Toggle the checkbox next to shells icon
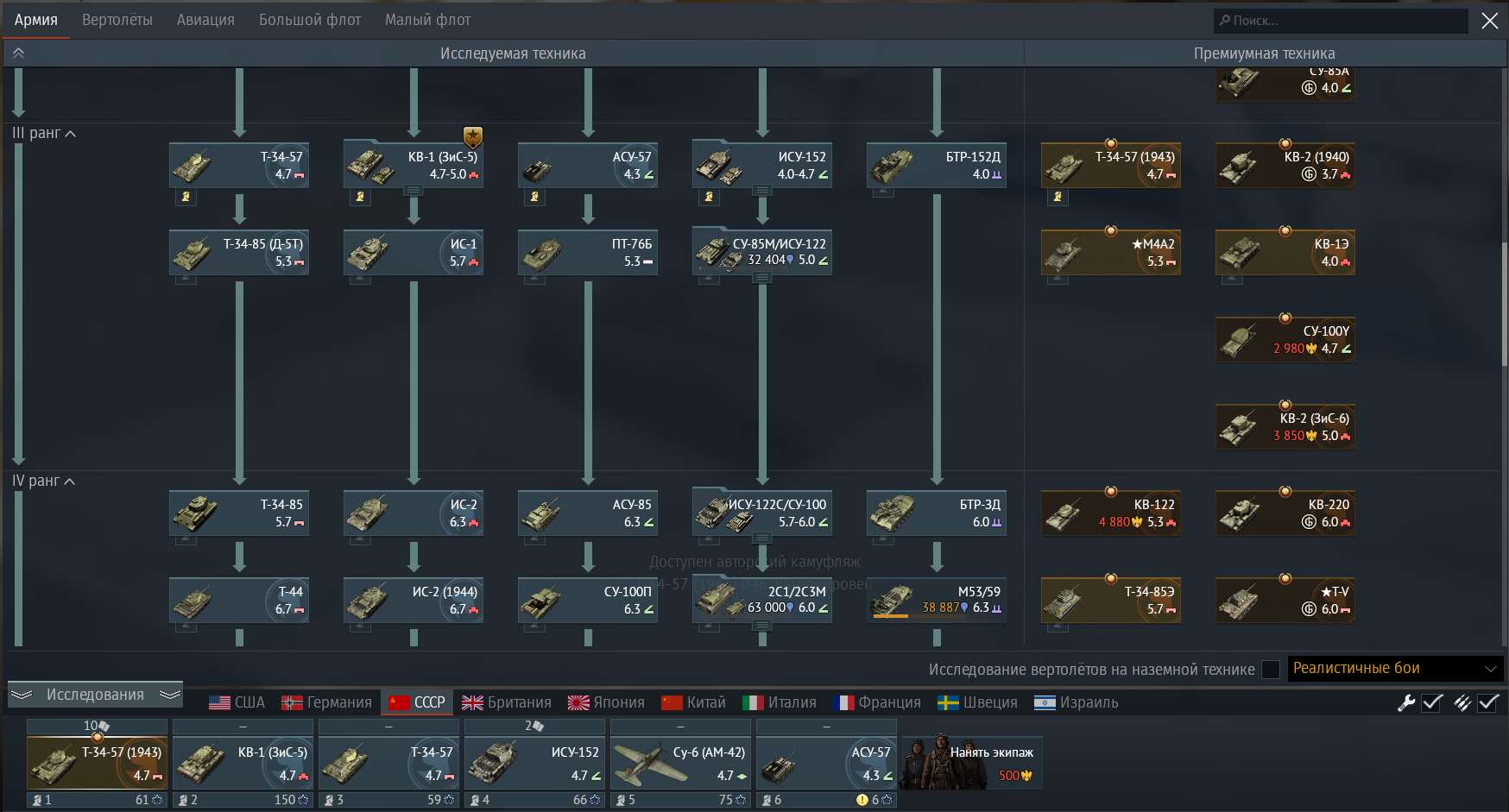This screenshot has width=1509, height=812. pyautogui.click(x=1488, y=702)
